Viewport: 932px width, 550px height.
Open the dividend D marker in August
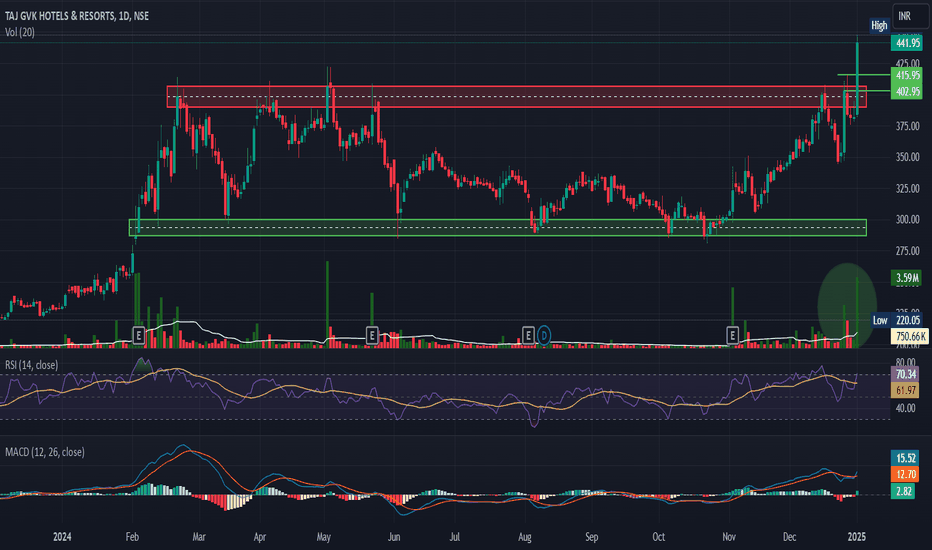pyautogui.click(x=544, y=335)
